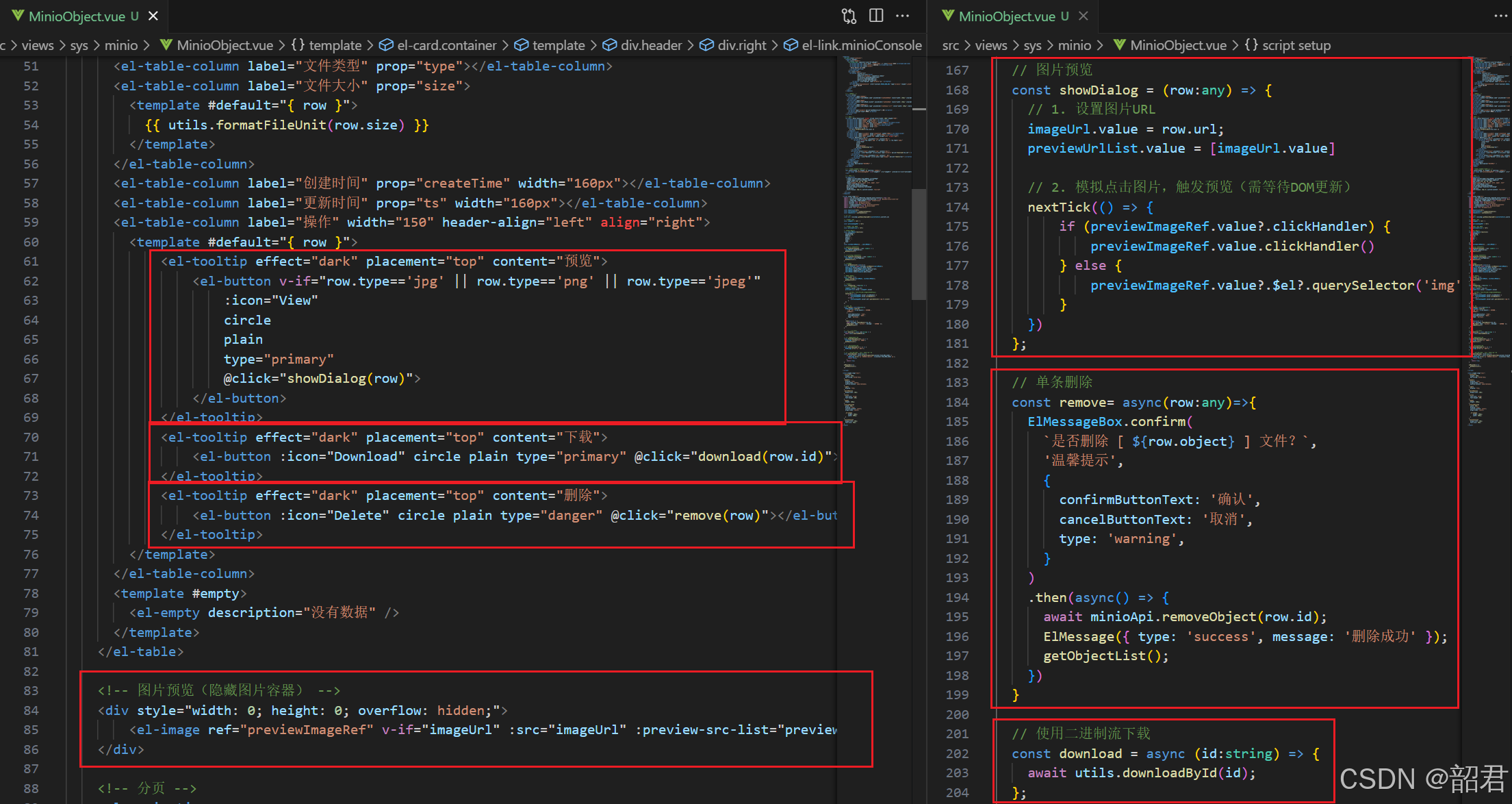This screenshot has width=1512, height=804.
Task: Click the left editor vertical scrollbar thumb
Action: pyautogui.click(x=919, y=243)
